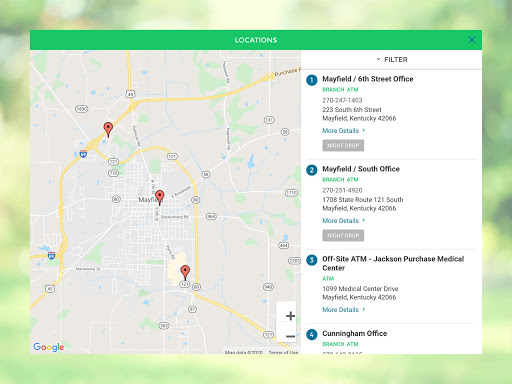Zoom in with the plus map button
This screenshot has width=512, height=384.
point(290,316)
